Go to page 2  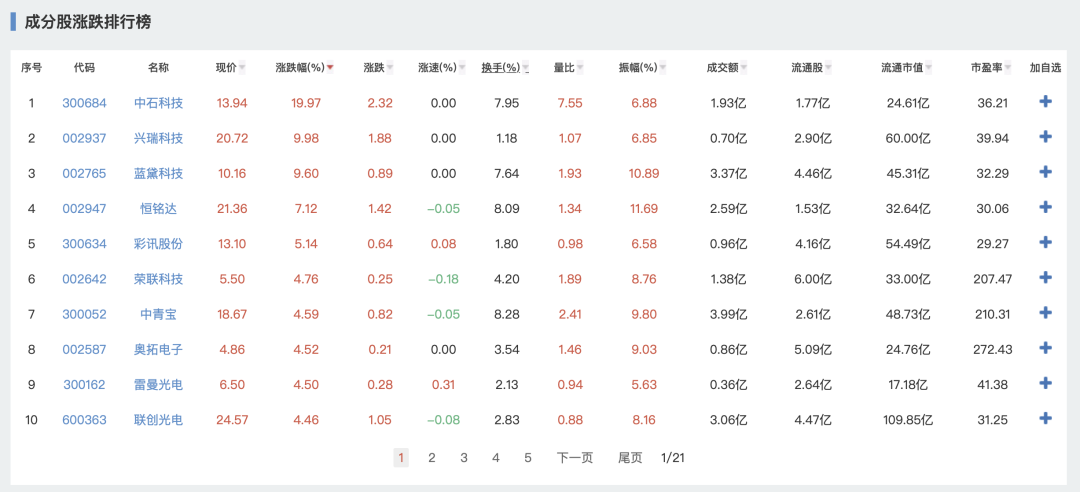[x=432, y=458]
